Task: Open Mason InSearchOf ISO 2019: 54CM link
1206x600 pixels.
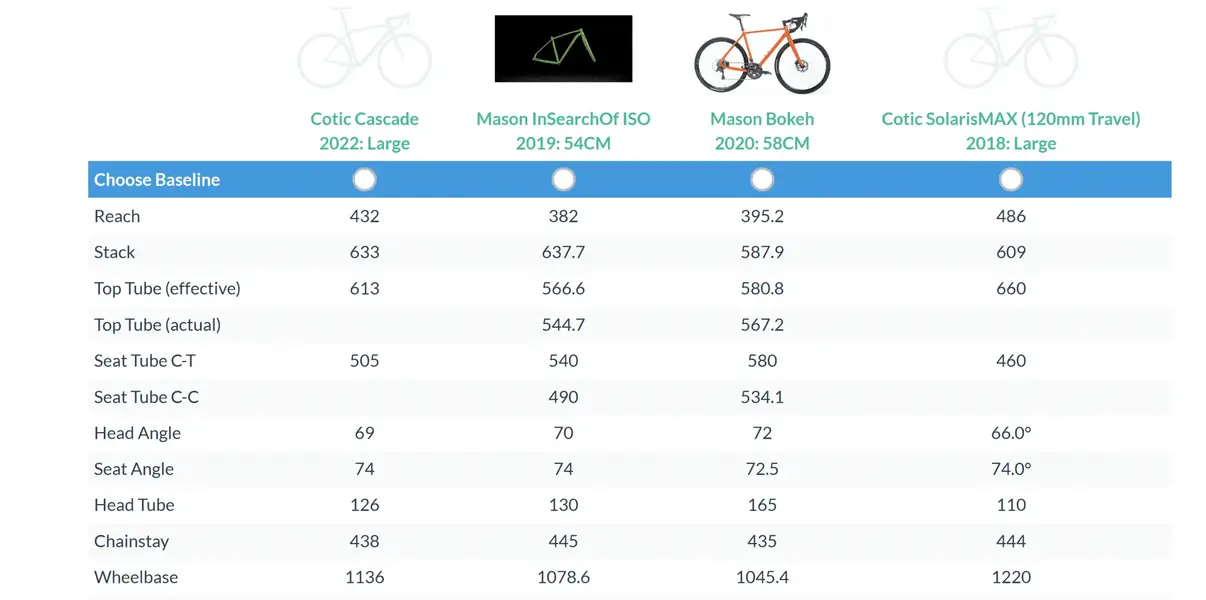Action: click(x=563, y=131)
